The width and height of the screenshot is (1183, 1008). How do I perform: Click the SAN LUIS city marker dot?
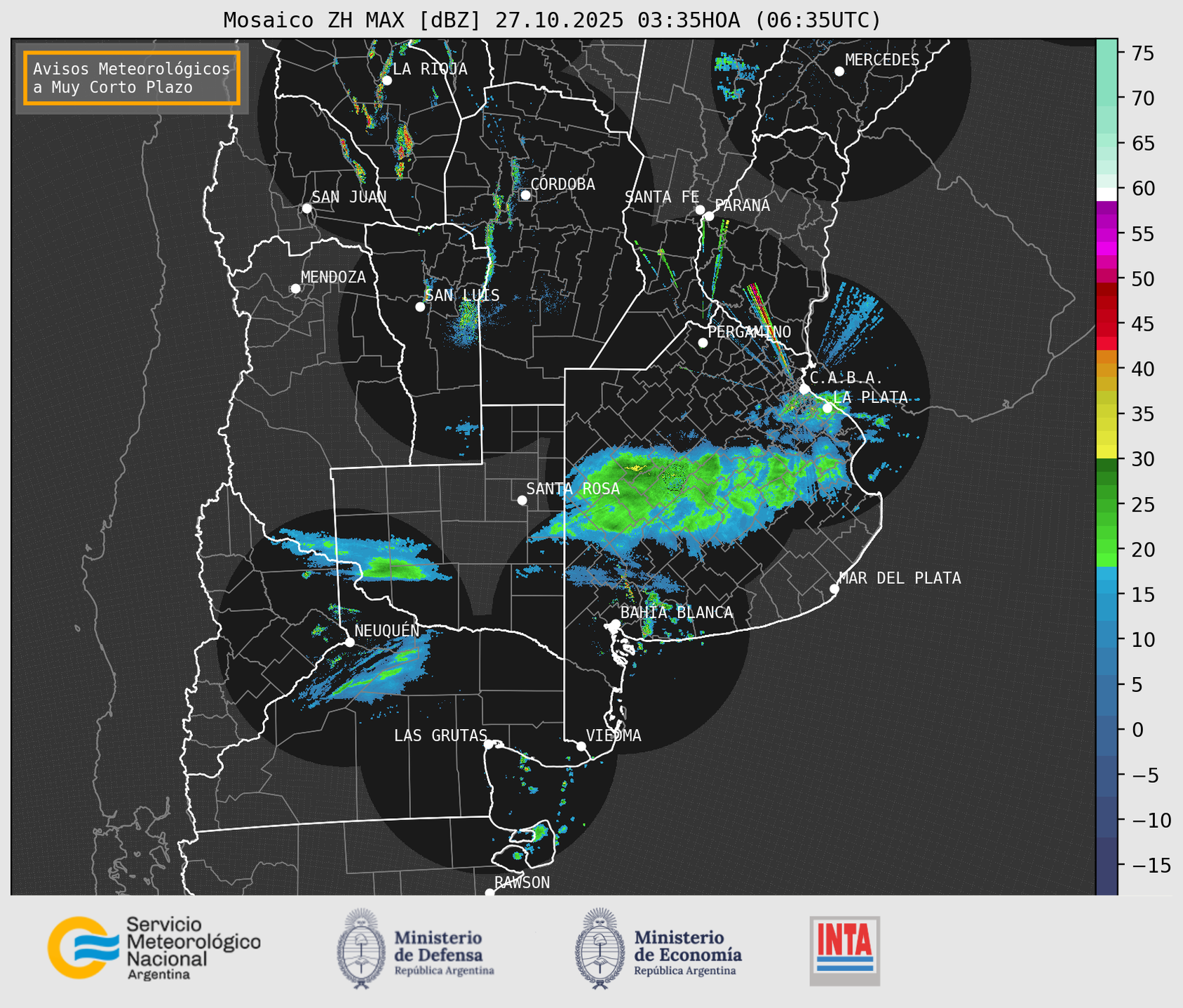pos(420,307)
